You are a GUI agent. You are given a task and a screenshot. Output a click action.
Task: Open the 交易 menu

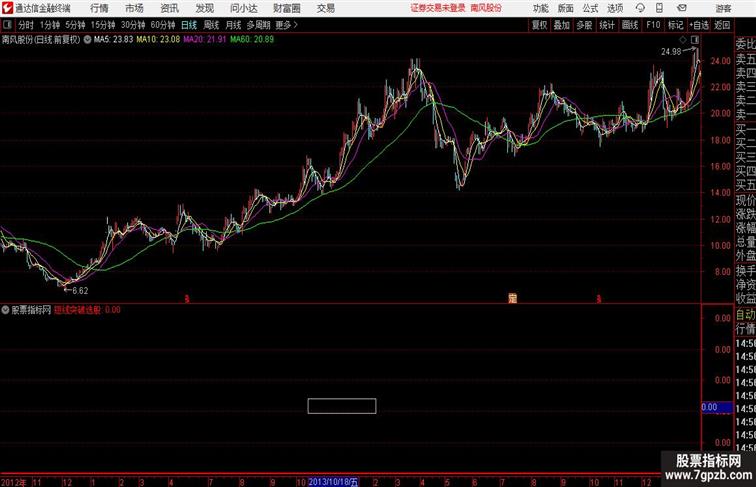[x=326, y=8]
